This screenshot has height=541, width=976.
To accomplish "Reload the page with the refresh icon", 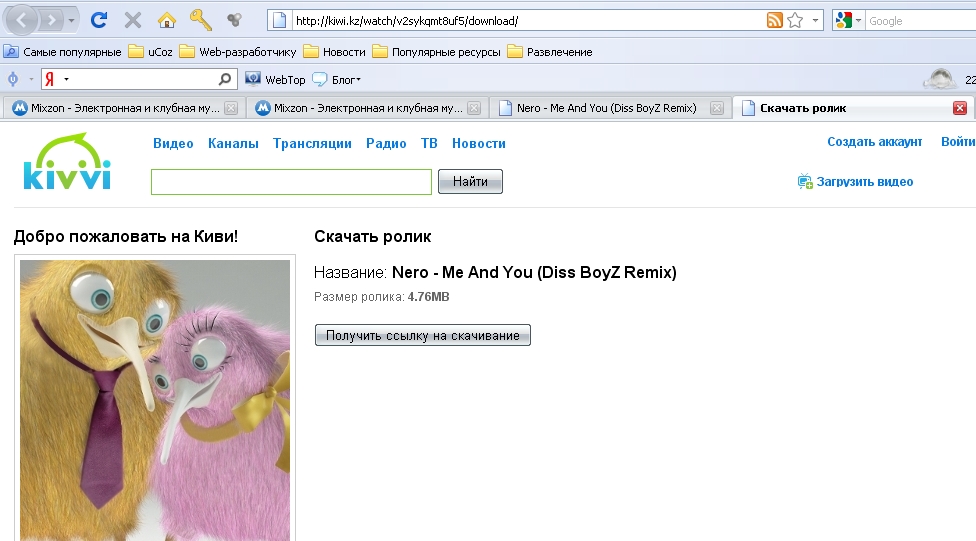I will tap(98, 21).
